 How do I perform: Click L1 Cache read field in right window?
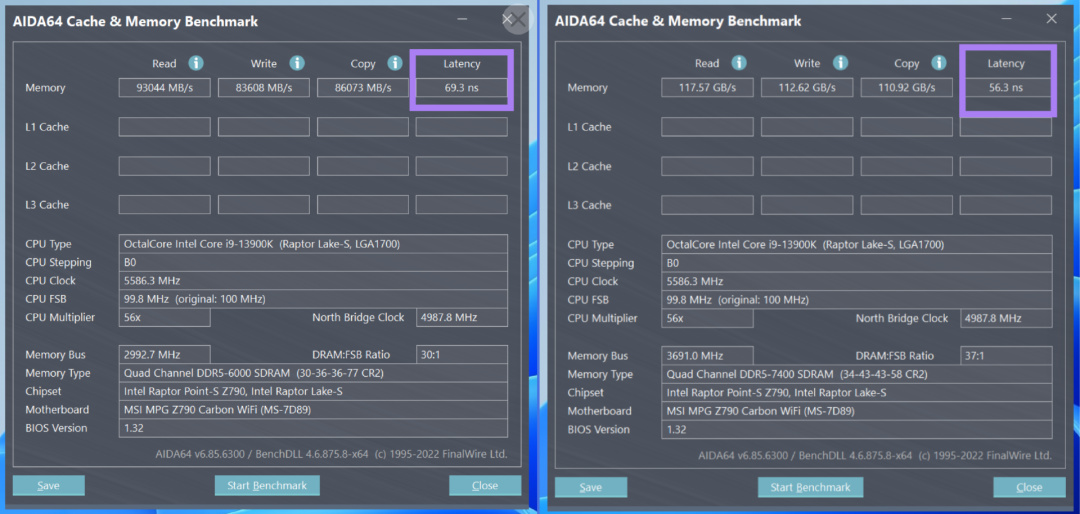[x=707, y=127]
